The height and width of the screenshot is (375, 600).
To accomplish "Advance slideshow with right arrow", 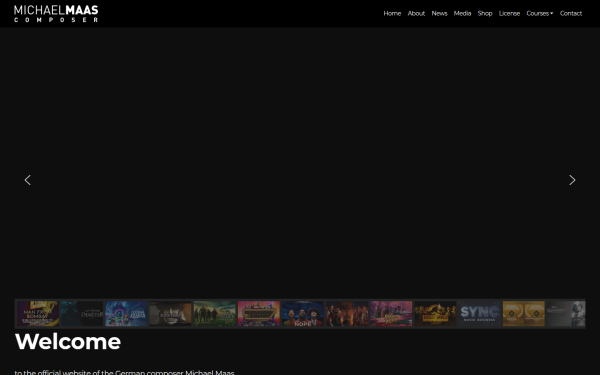I will 572,180.
